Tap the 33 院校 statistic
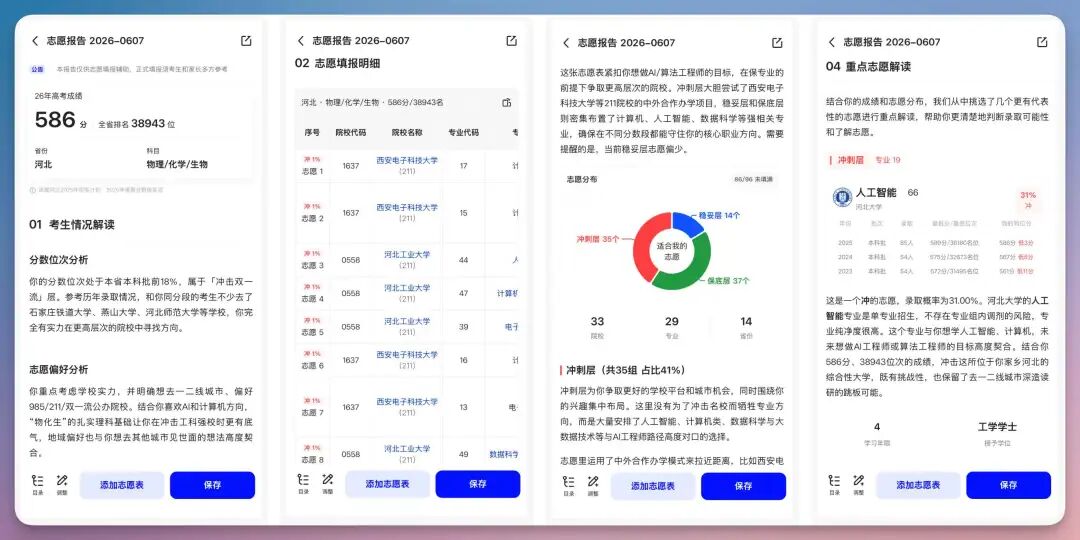1080x540 pixels. (x=597, y=327)
